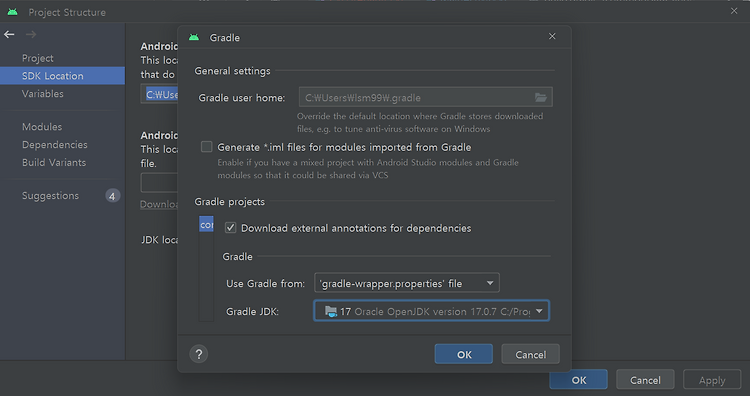Close the Project Structure window
The height and width of the screenshot is (396, 750).
[x=734, y=11]
